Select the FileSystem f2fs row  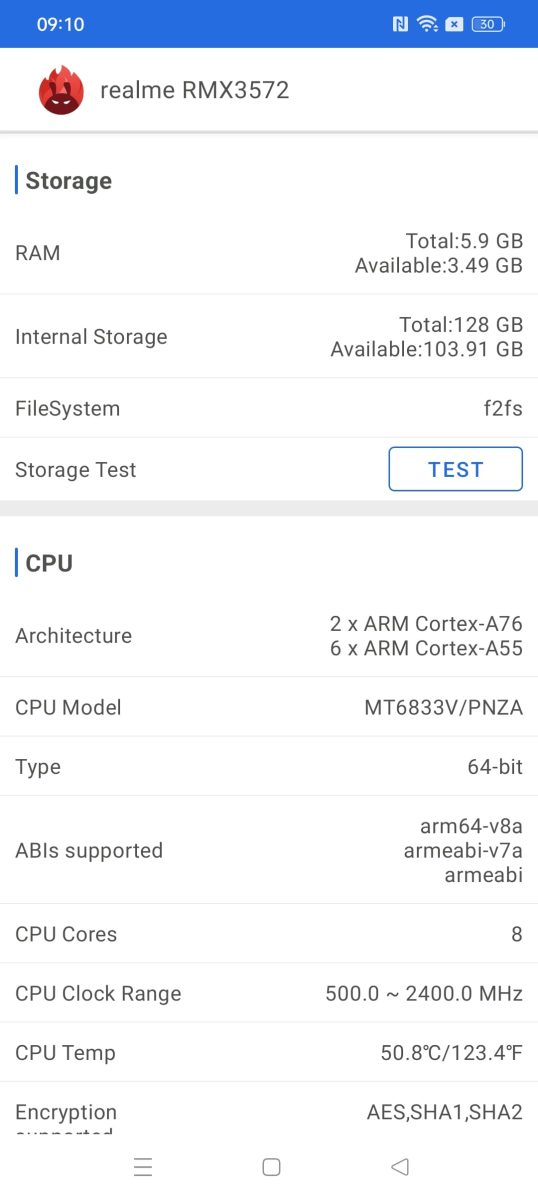click(x=269, y=408)
